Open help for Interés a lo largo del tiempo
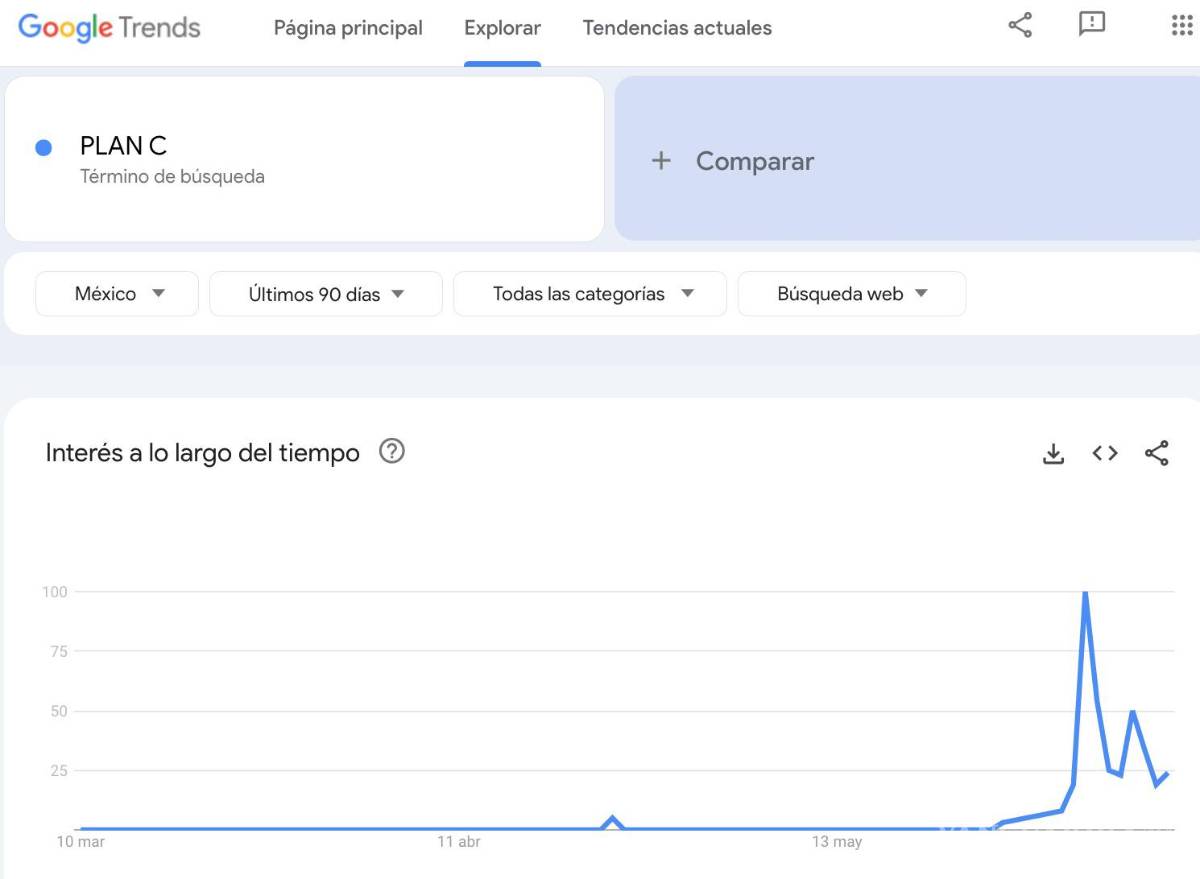 (x=392, y=452)
